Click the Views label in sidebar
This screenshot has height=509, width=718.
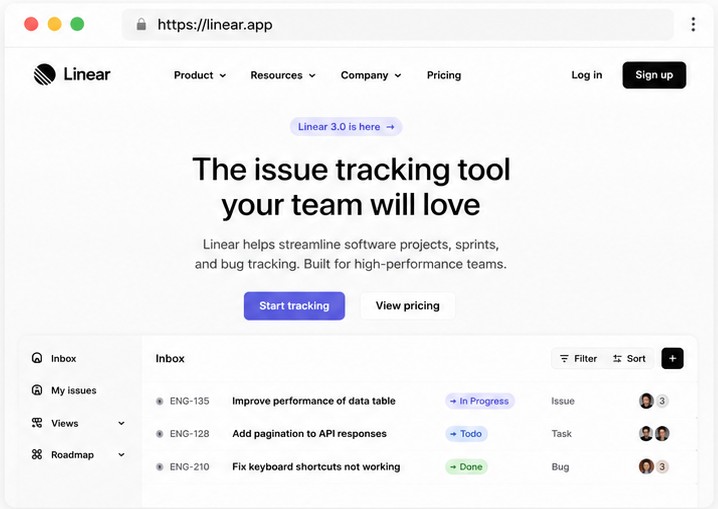(x=65, y=423)
